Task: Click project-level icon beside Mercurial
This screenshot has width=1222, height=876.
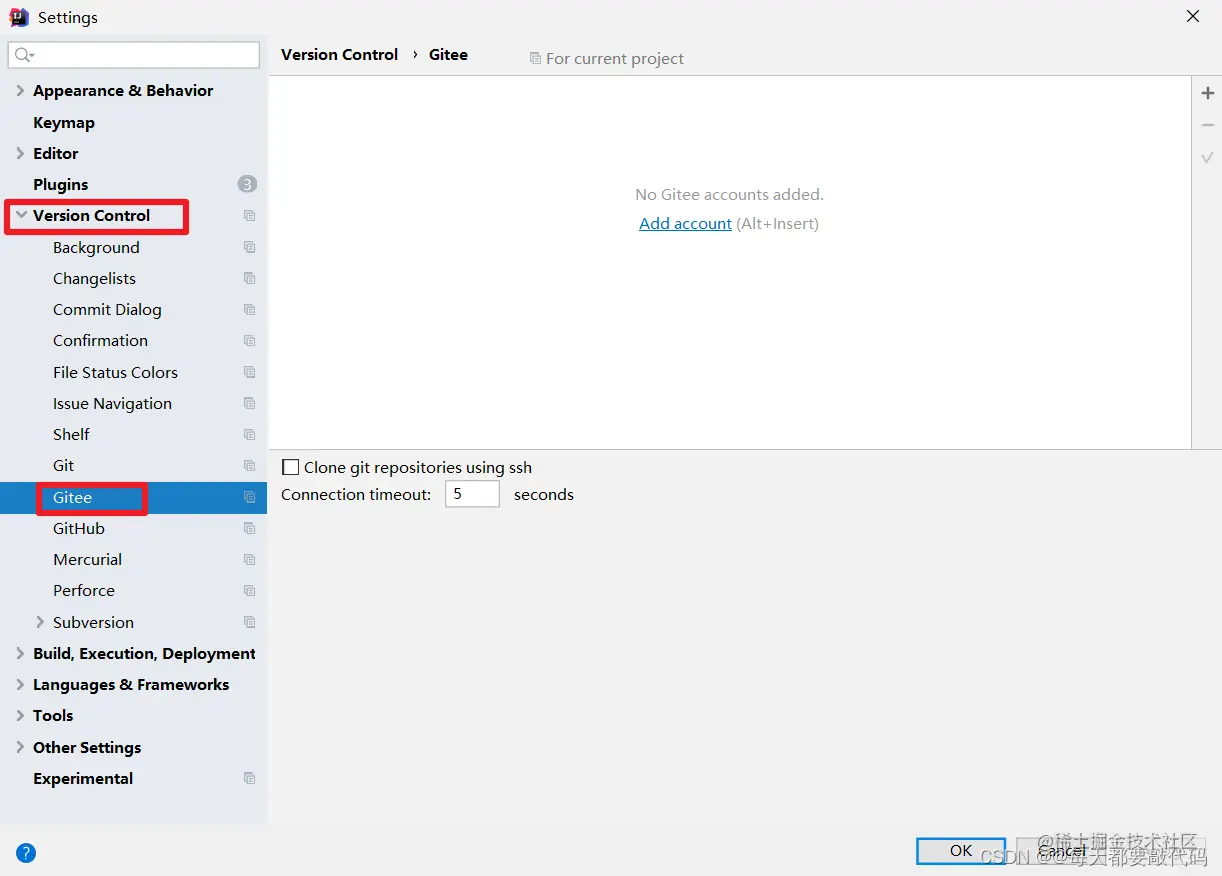Action: click(249, 559)
